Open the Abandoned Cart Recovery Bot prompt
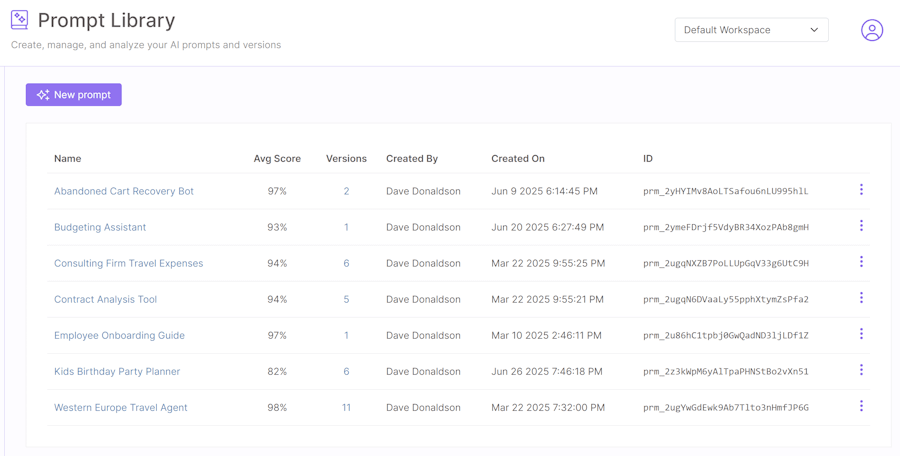Image resolution: width=900 pixels, height=456 pixels. click(124, 191)
